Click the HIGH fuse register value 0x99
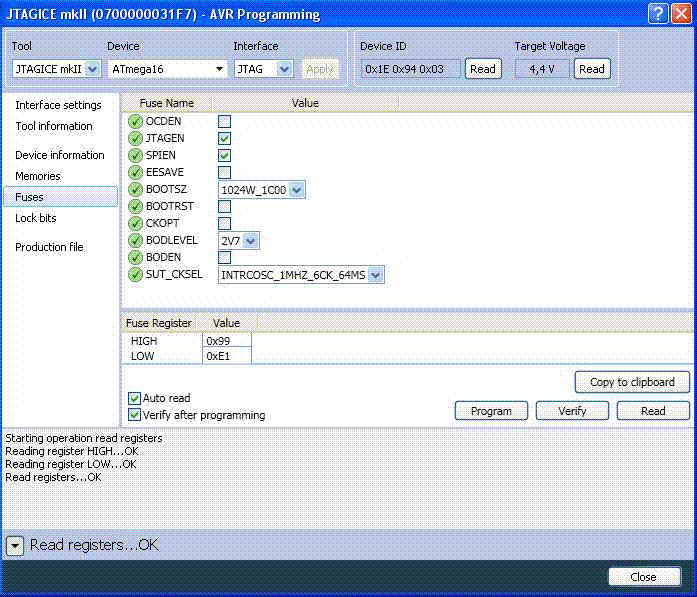The image size is (697, 597). pyautogui.click(x=227, y=341)
